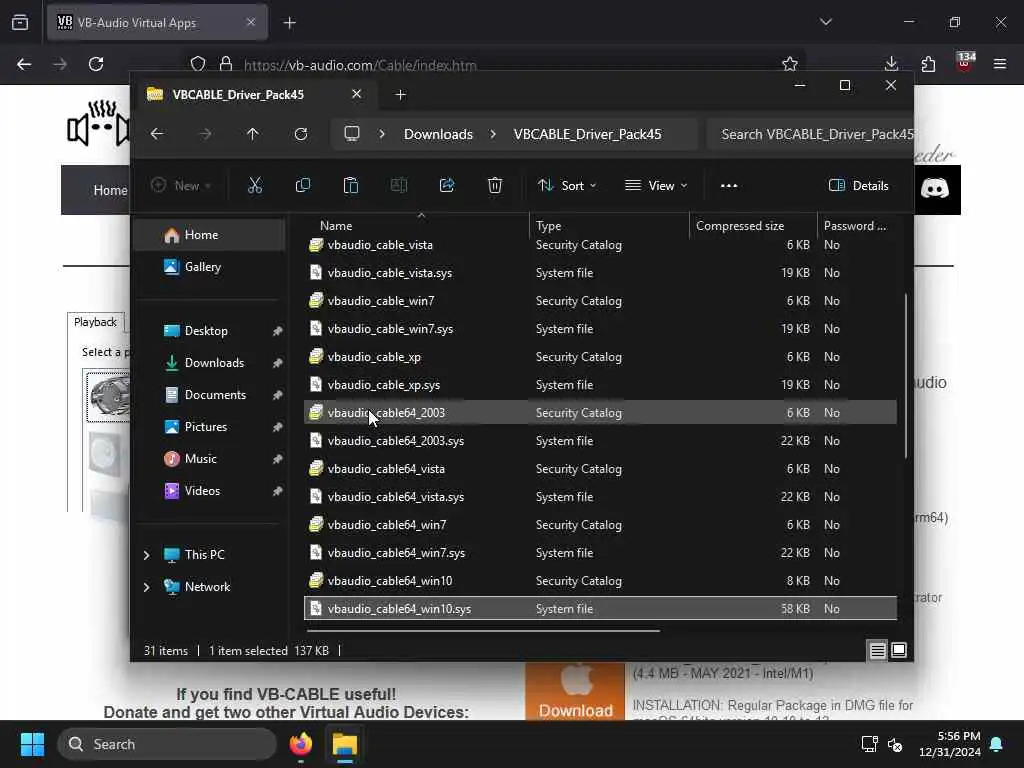Click the Playback tab on the webpage

coord(95,322)
